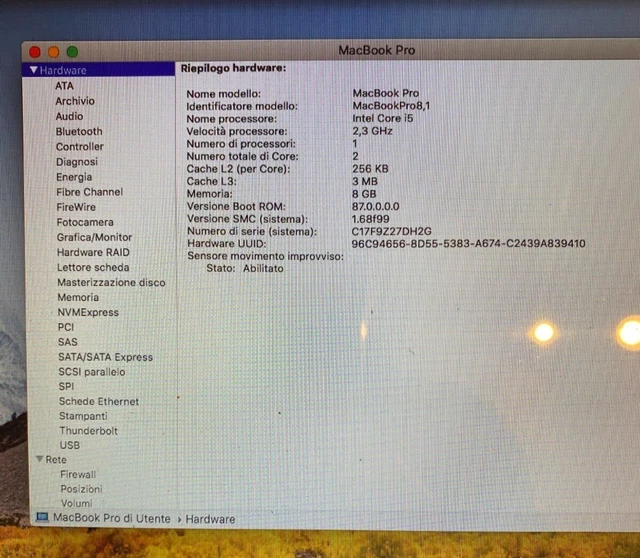Select SATA/SATA Express entry

[105, 357]
